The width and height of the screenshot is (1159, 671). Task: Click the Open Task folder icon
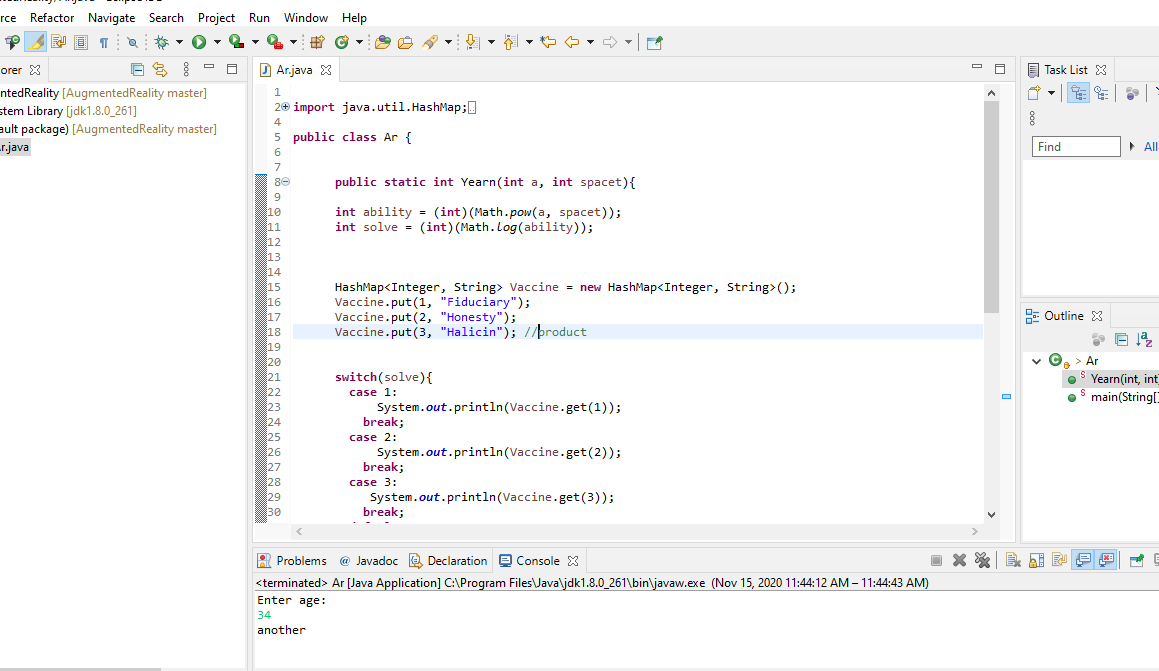(405, 42)
